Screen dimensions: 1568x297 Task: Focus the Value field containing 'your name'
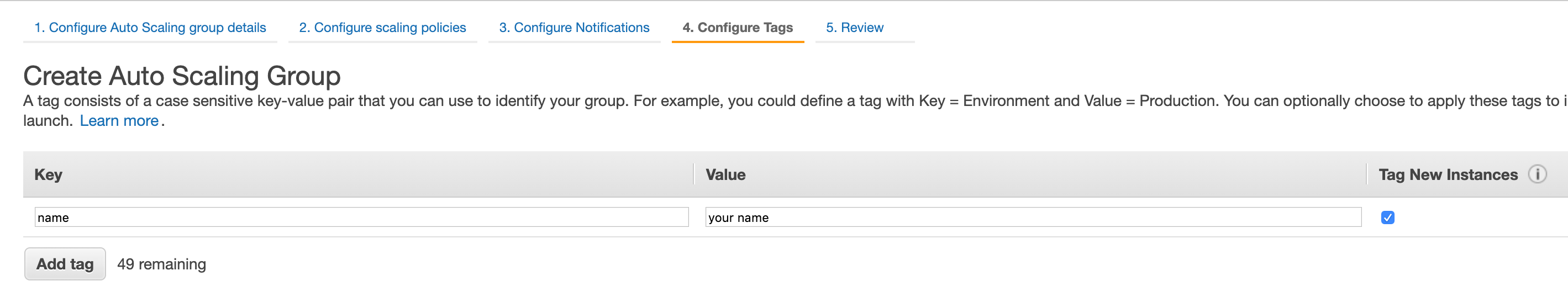1033,218
